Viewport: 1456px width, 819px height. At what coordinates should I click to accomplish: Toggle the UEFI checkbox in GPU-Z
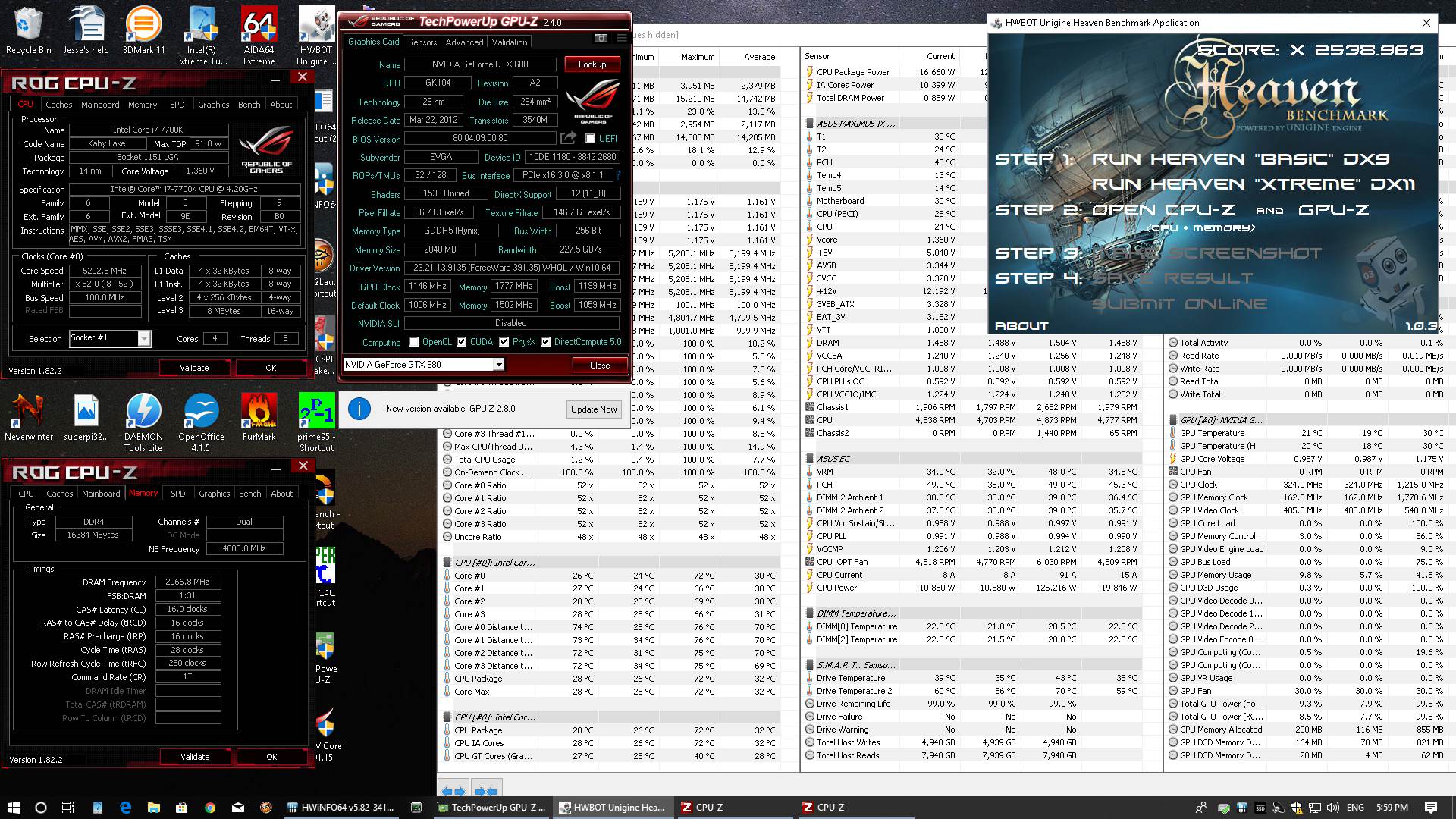tap(590, 139)
